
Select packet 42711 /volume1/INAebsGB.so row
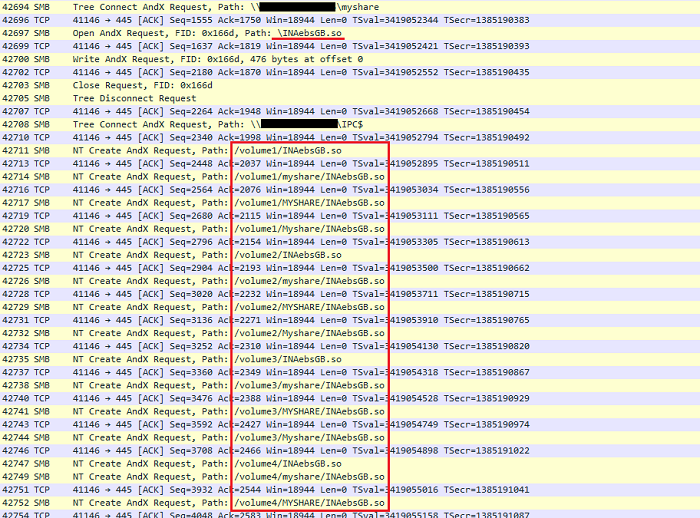[x=350, y=150]
